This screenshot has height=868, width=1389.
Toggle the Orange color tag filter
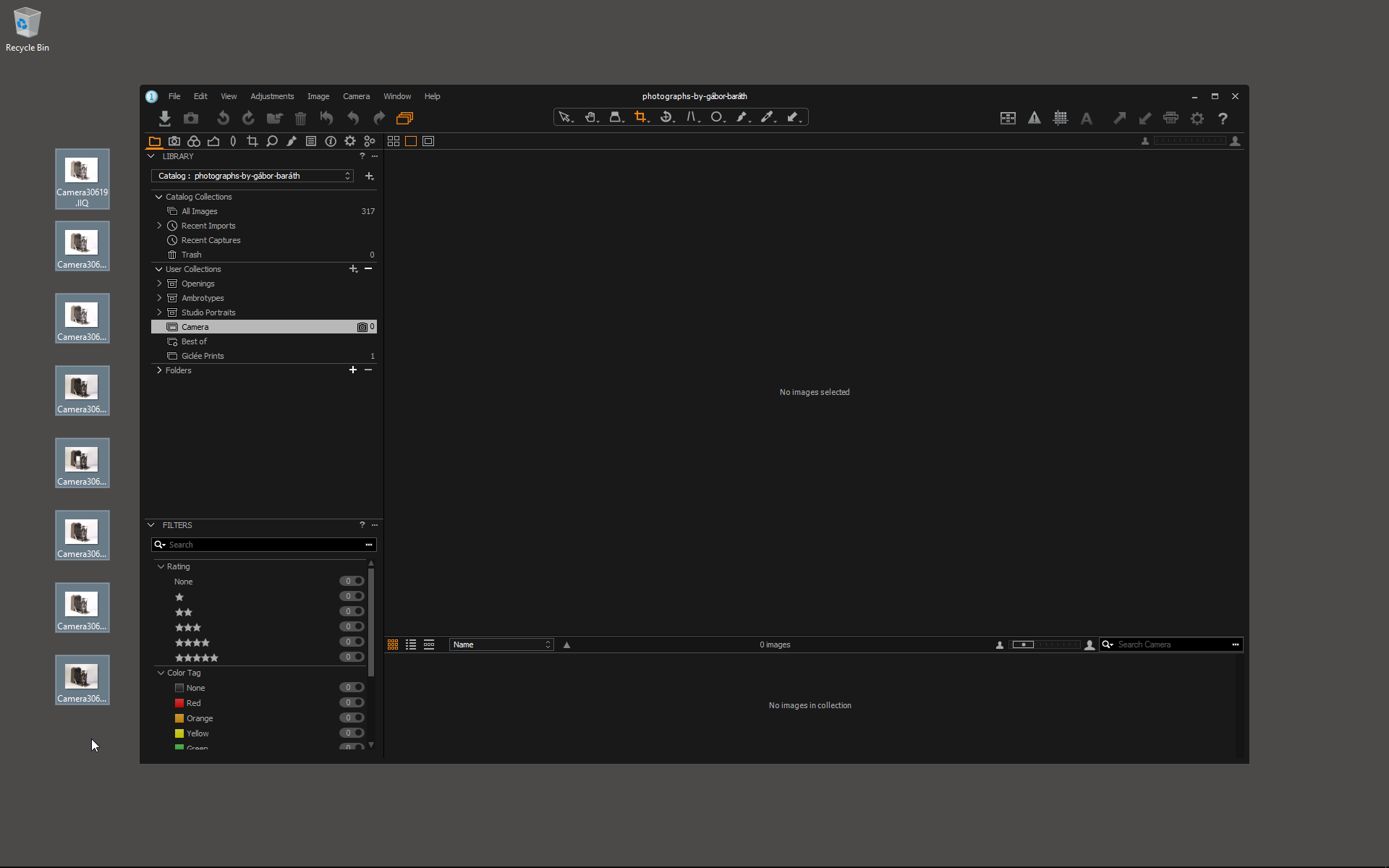tap(352, 718)
